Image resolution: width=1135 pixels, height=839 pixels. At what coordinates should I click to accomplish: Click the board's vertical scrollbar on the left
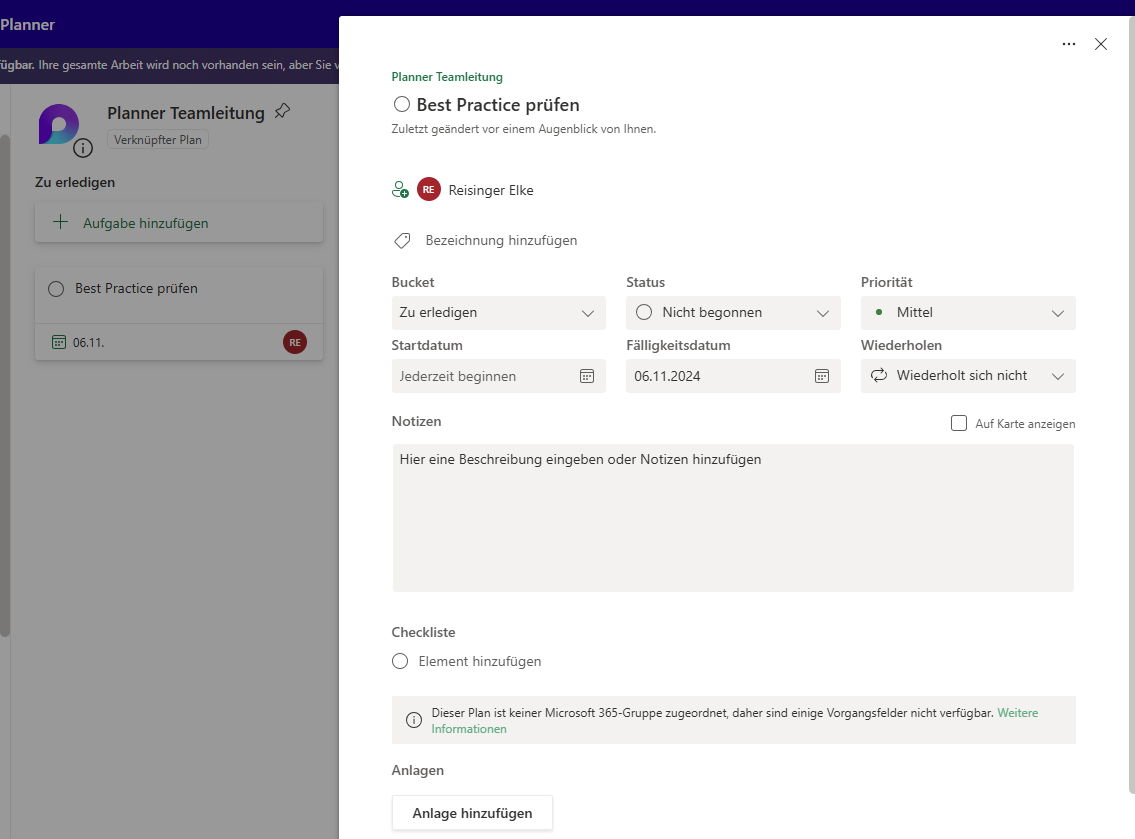pos(5,385)
